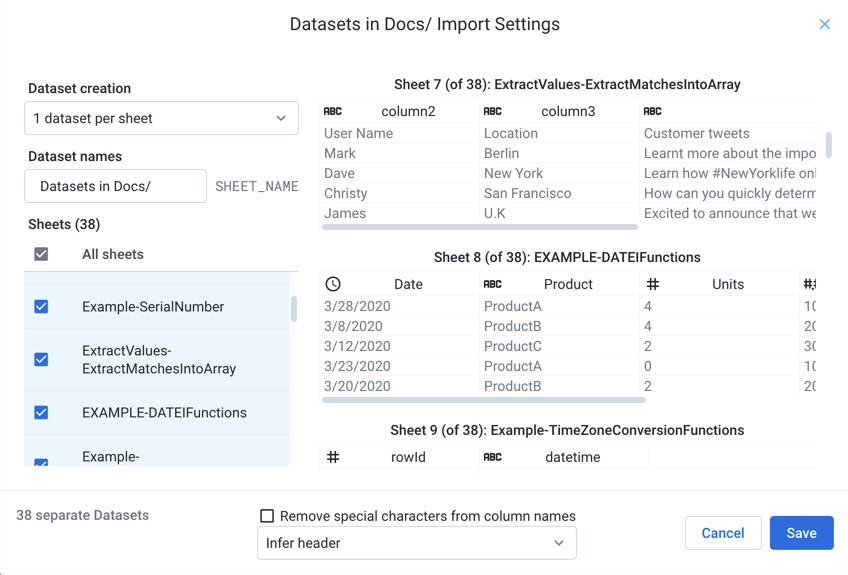The height and width of the screenshot is (575, 848).
Task: Click the clock icon beside Date column
Action: pyautogui.click(x=333, y=285)
